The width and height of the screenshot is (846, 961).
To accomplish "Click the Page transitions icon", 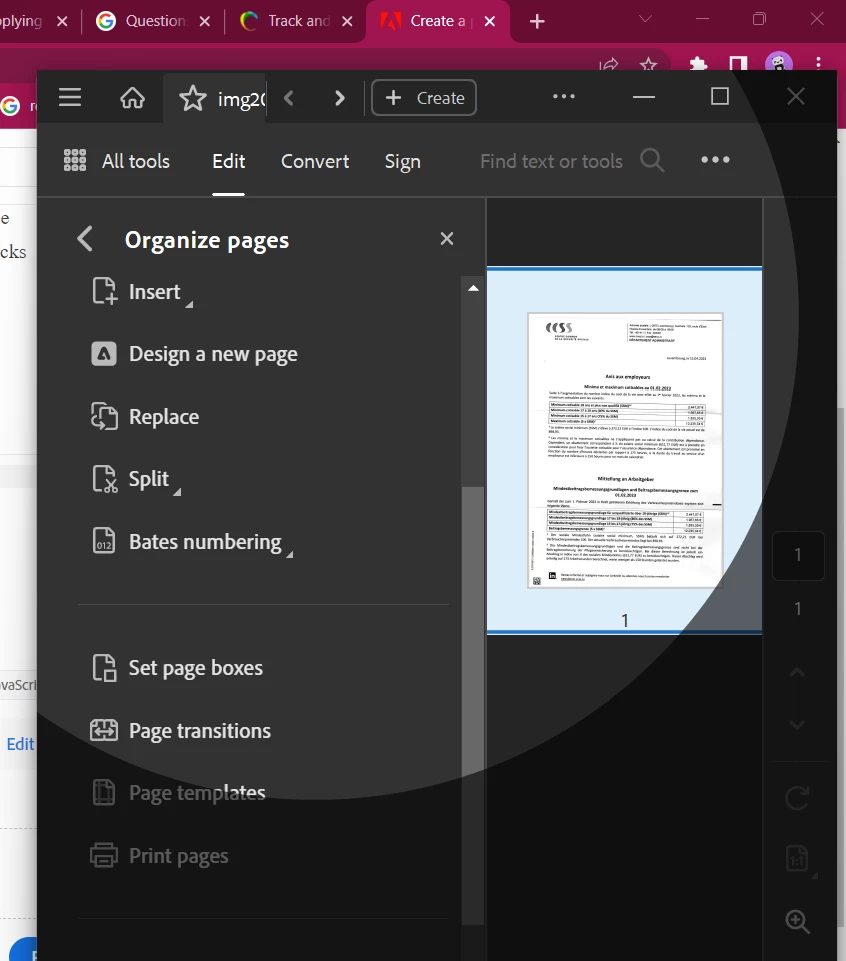I will tap(104, 730).
